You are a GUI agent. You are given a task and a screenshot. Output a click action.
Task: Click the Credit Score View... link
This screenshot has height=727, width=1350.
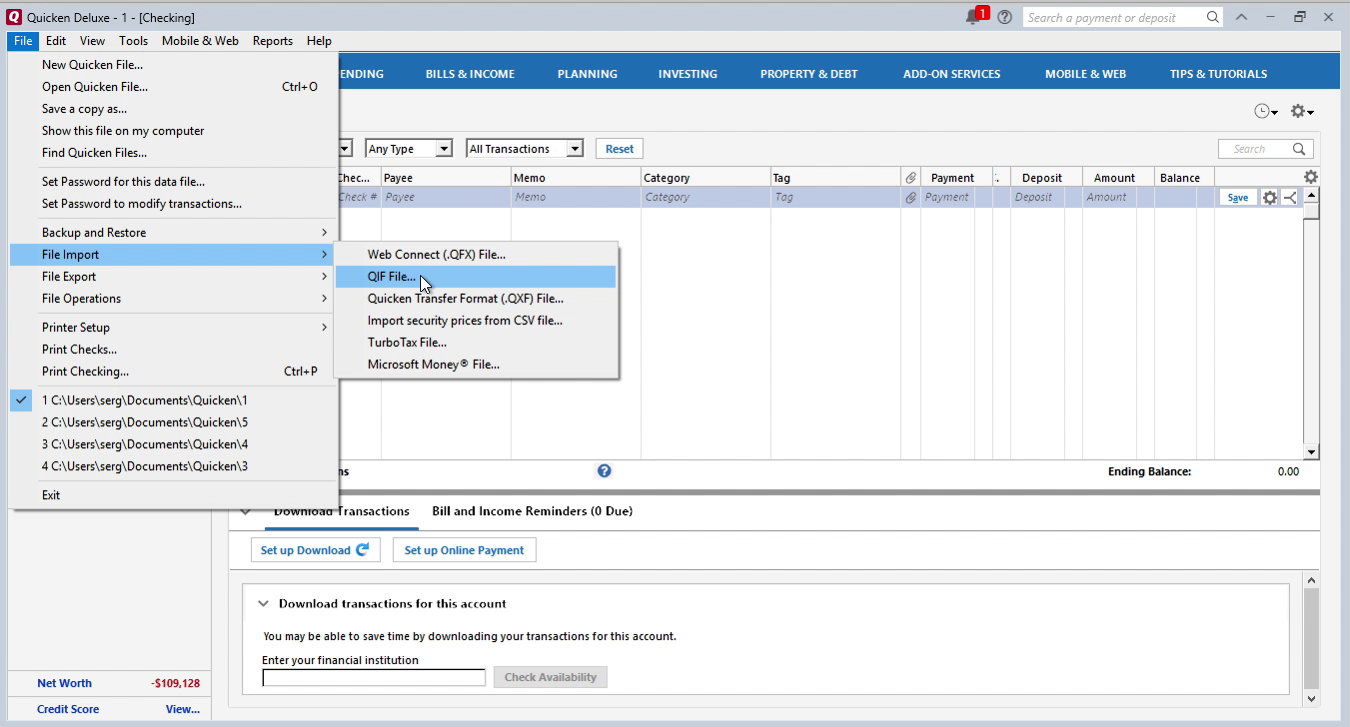pyautogui.click(x=183, y=709)
